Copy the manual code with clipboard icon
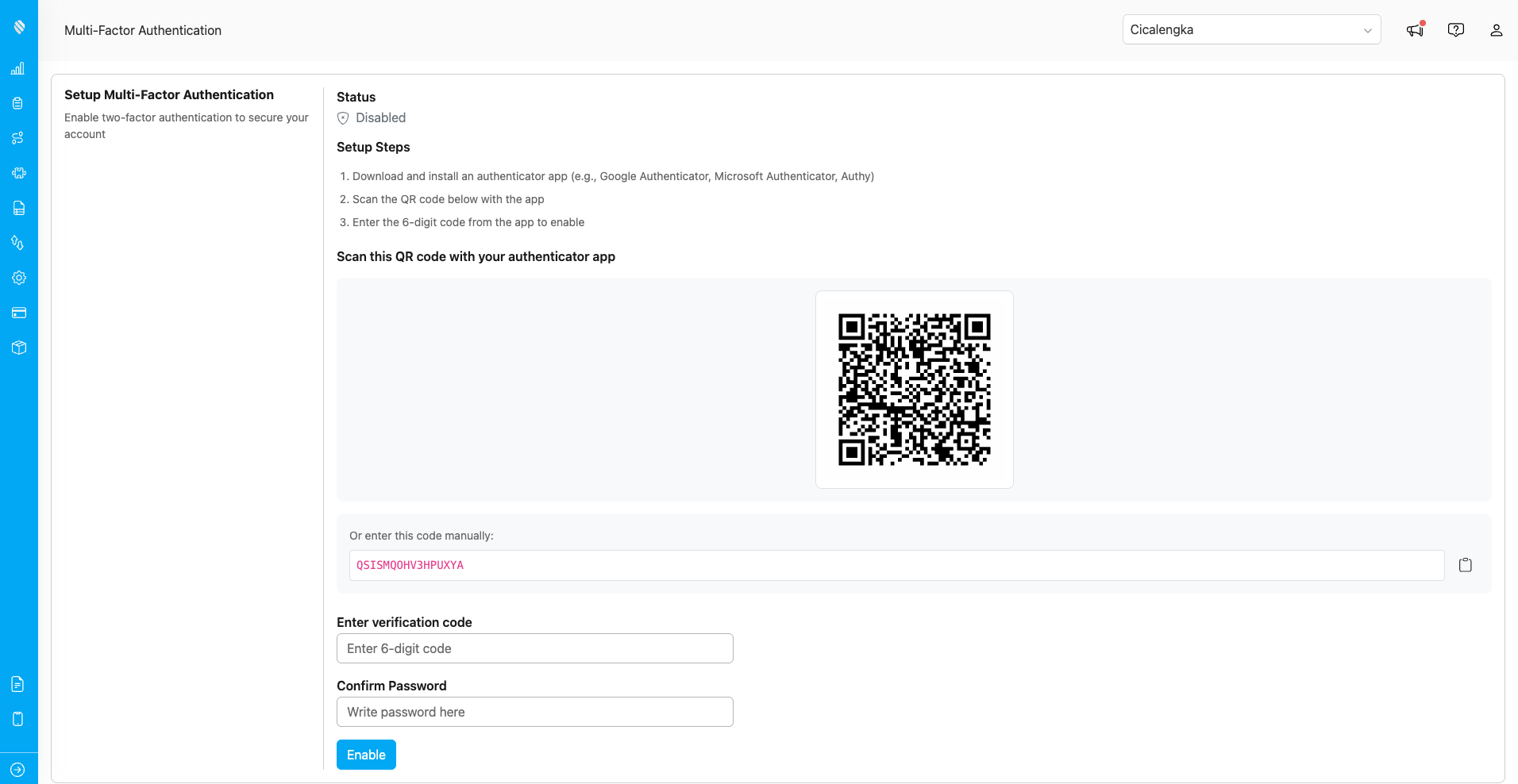This screenshot has width=1518, height=784. pyautogui.click(x=1466, y=565)
